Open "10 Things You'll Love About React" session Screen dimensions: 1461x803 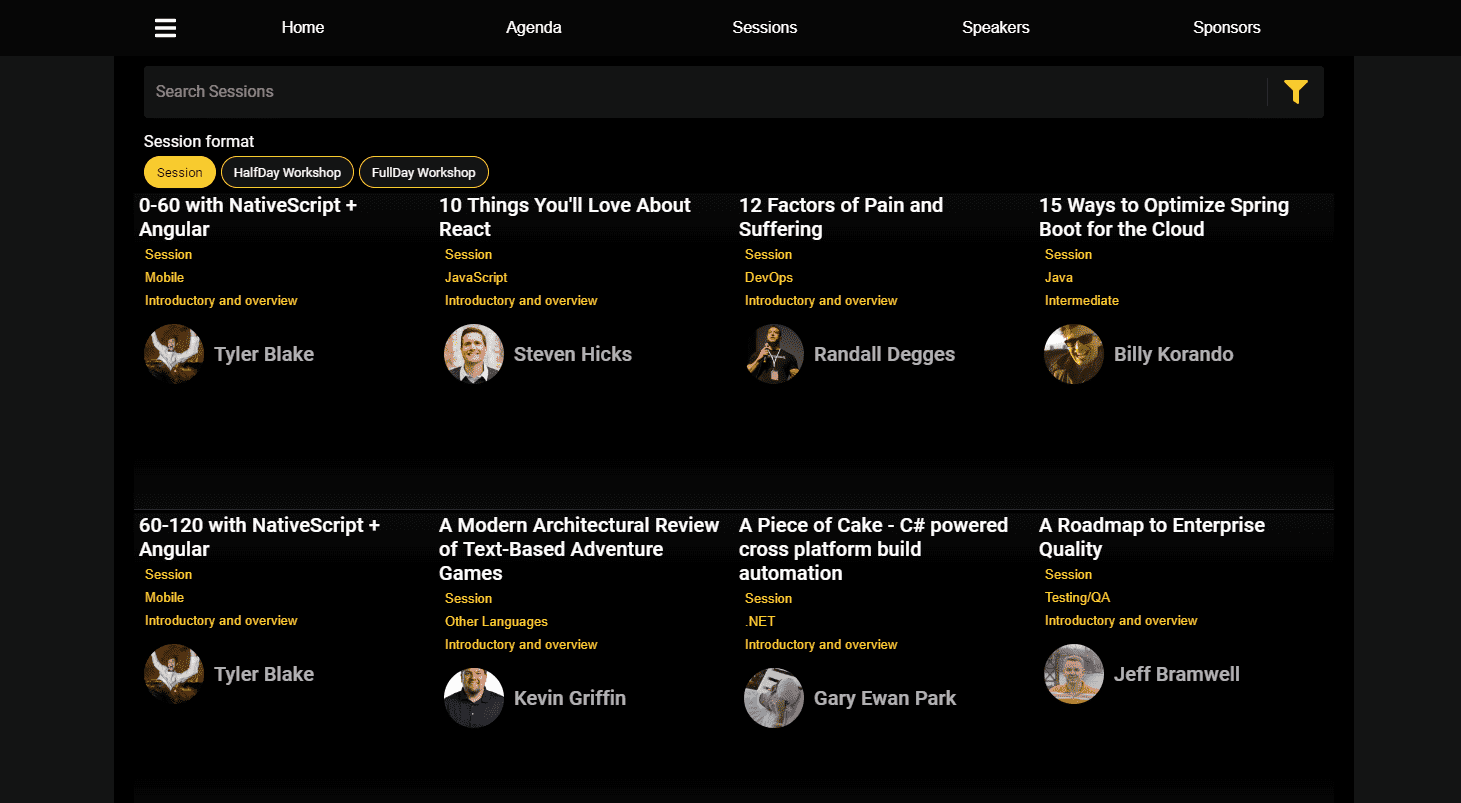(x=564, y=217)
